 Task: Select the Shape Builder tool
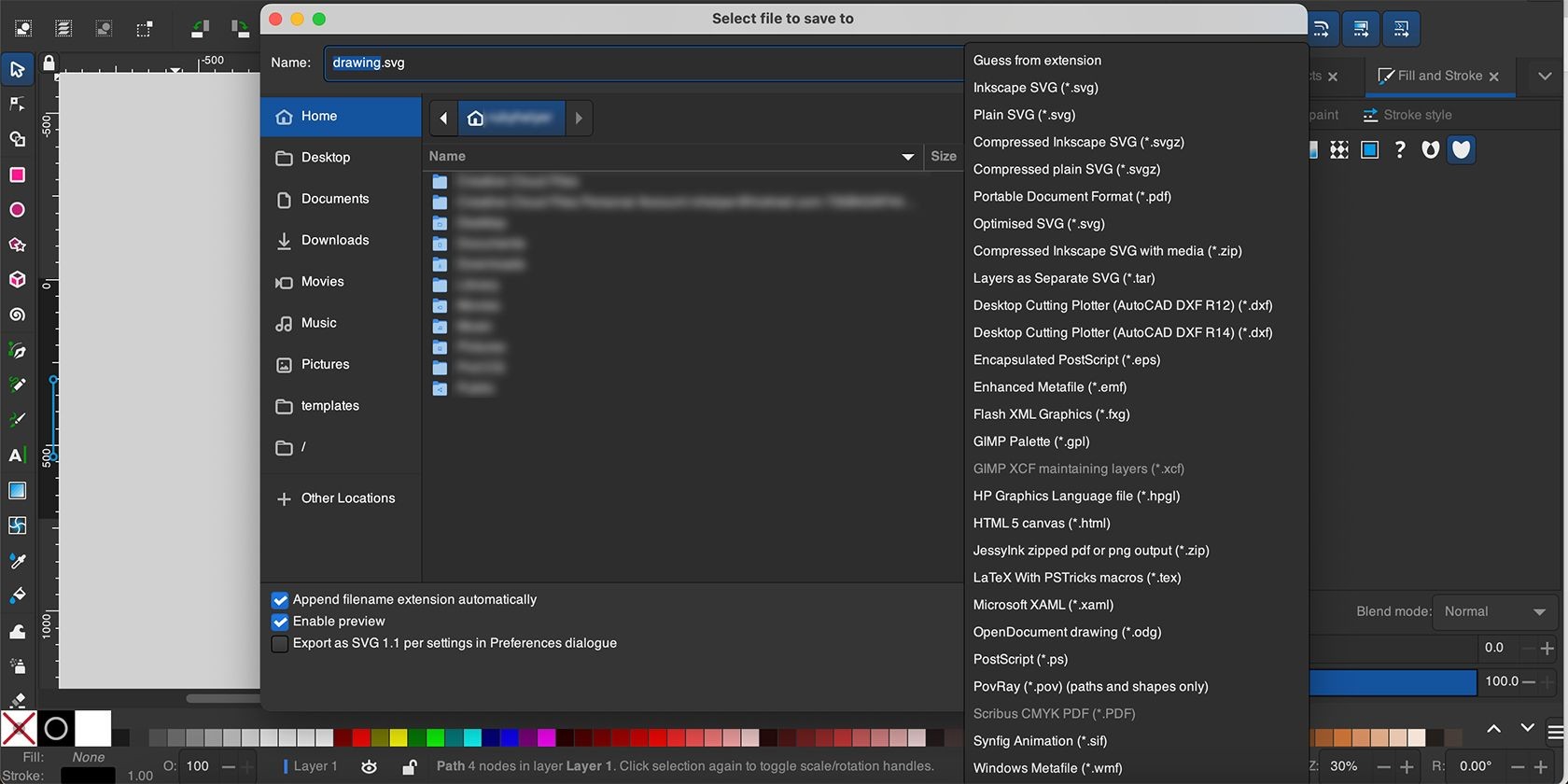(x=17, y=139)
